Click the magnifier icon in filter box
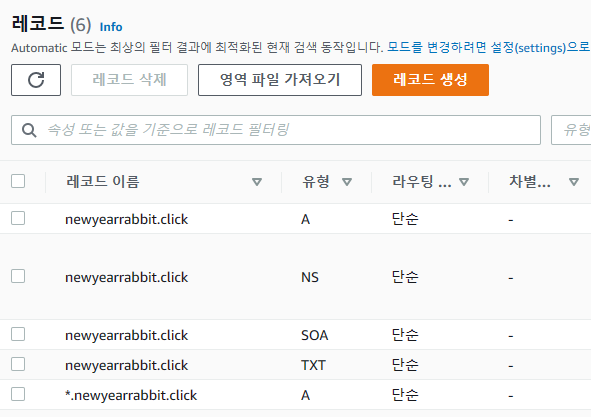This screenshot has height=417, width=591. tap(29, 130)
